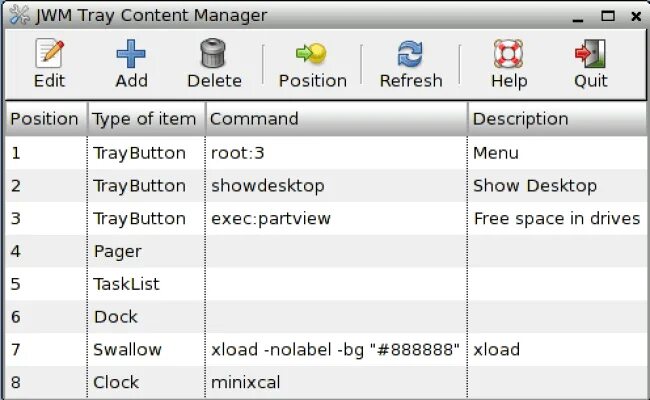This screenshot has width=650, height=400.
Task: Sort by the Position column header
Action: pos(44,119)
